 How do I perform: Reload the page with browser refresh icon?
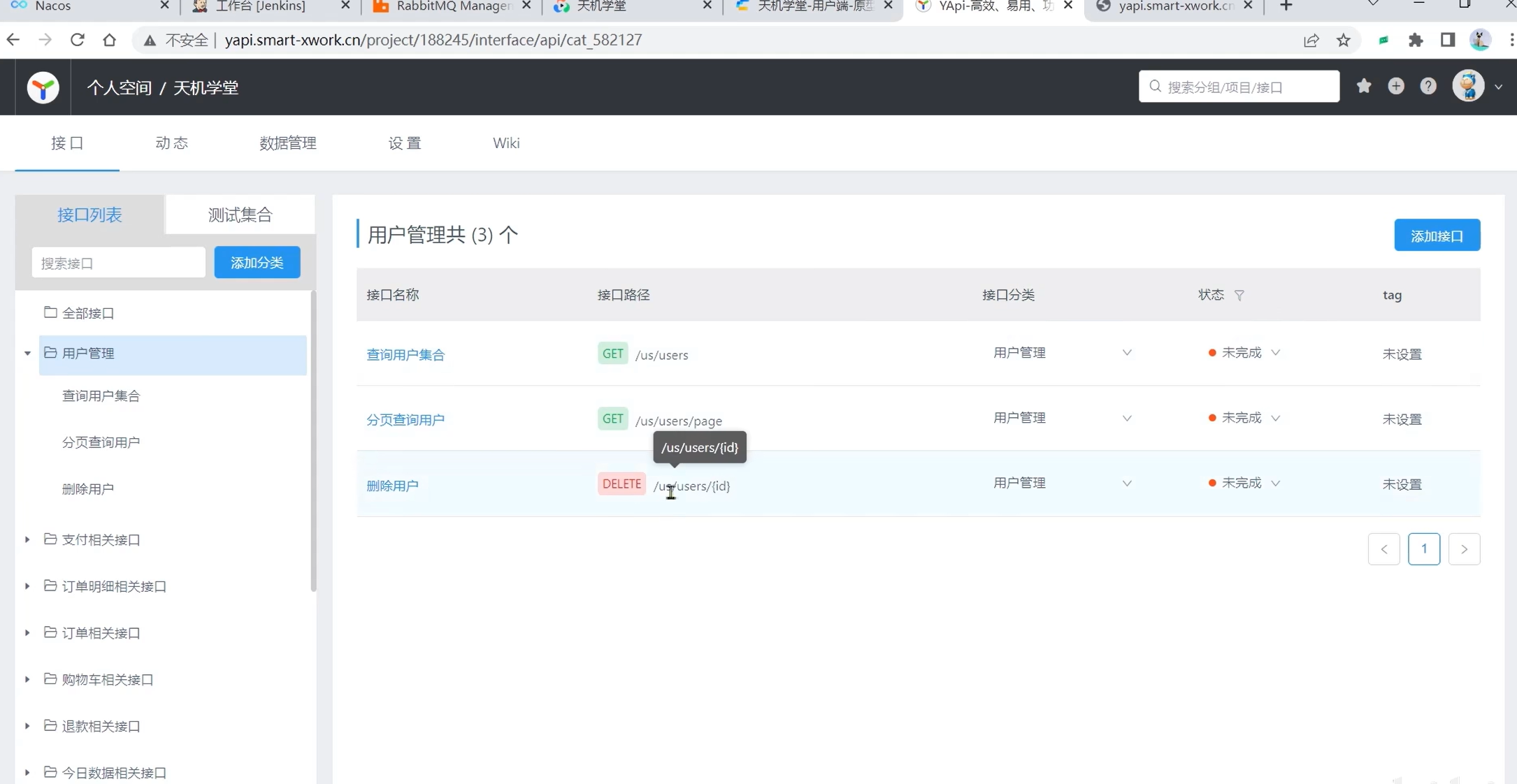click(x=77, y=40)
